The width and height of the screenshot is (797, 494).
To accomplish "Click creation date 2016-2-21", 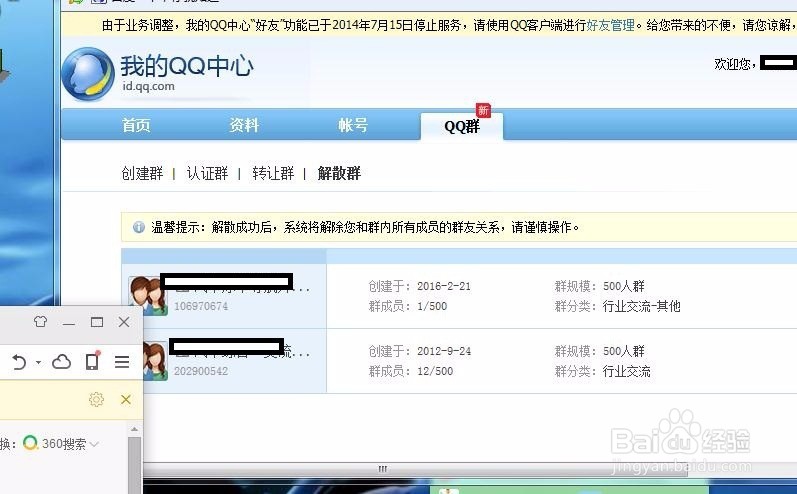I will tap(444, 286).
